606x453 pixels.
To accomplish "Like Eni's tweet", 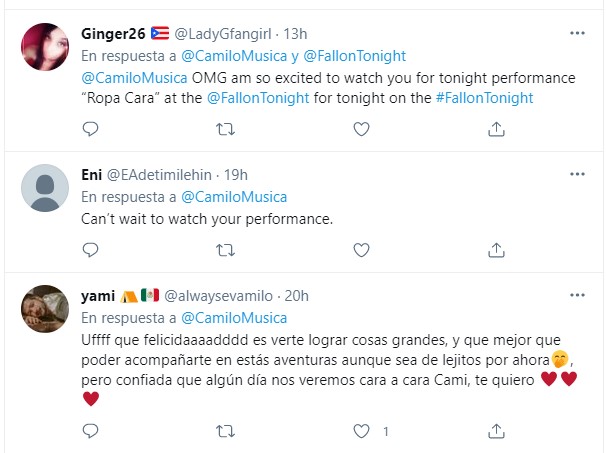I will coord(362,249).
